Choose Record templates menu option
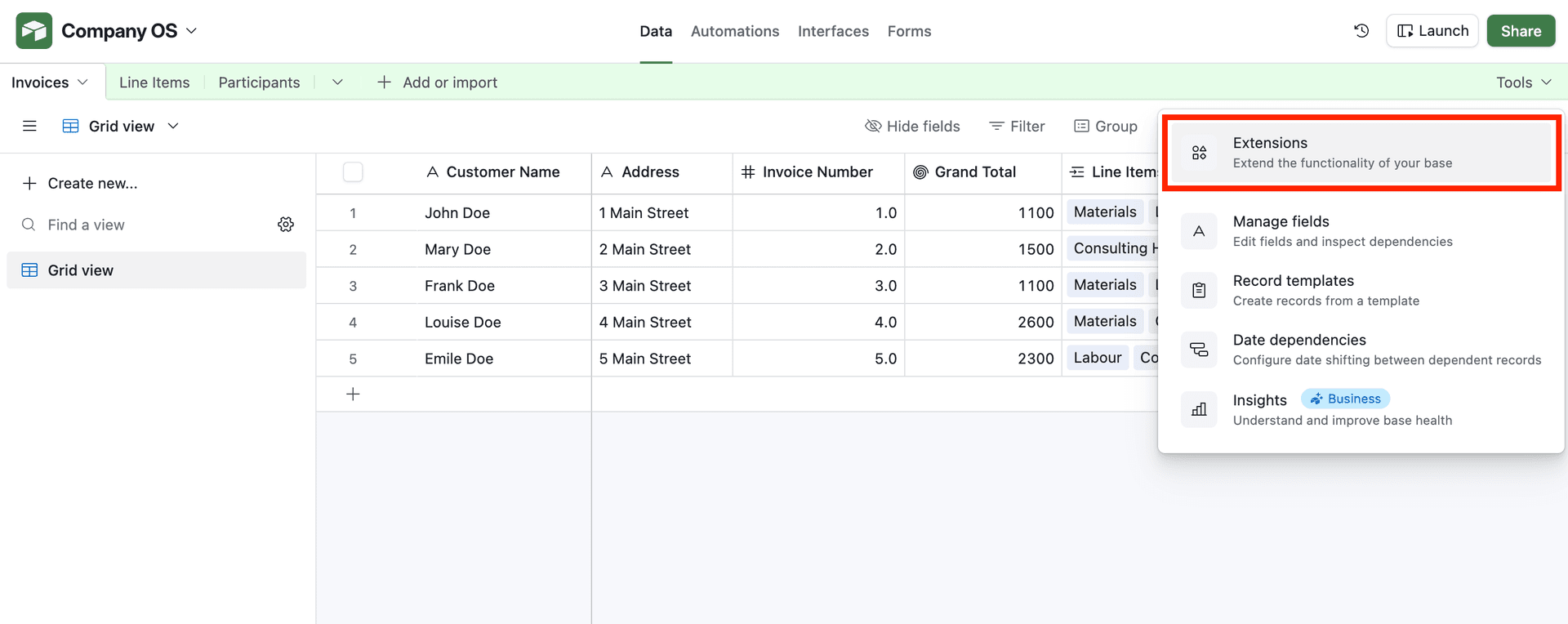Viewport: 1568px width, 624px height. pos(1361,291)
